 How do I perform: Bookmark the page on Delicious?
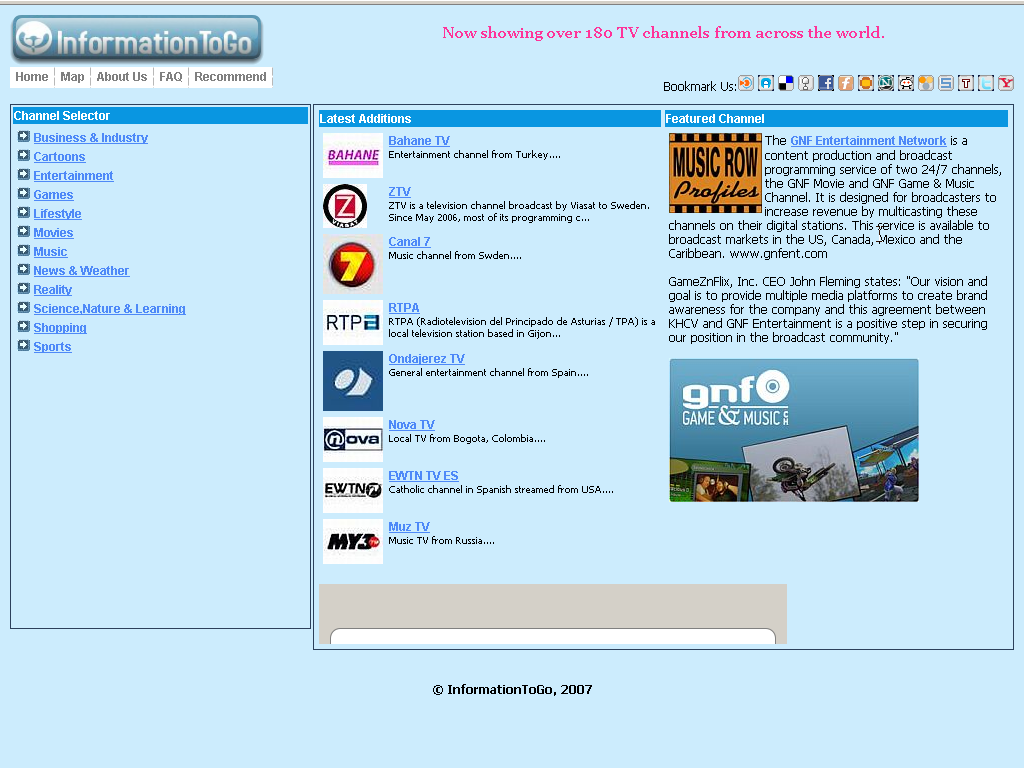point(786,83)
